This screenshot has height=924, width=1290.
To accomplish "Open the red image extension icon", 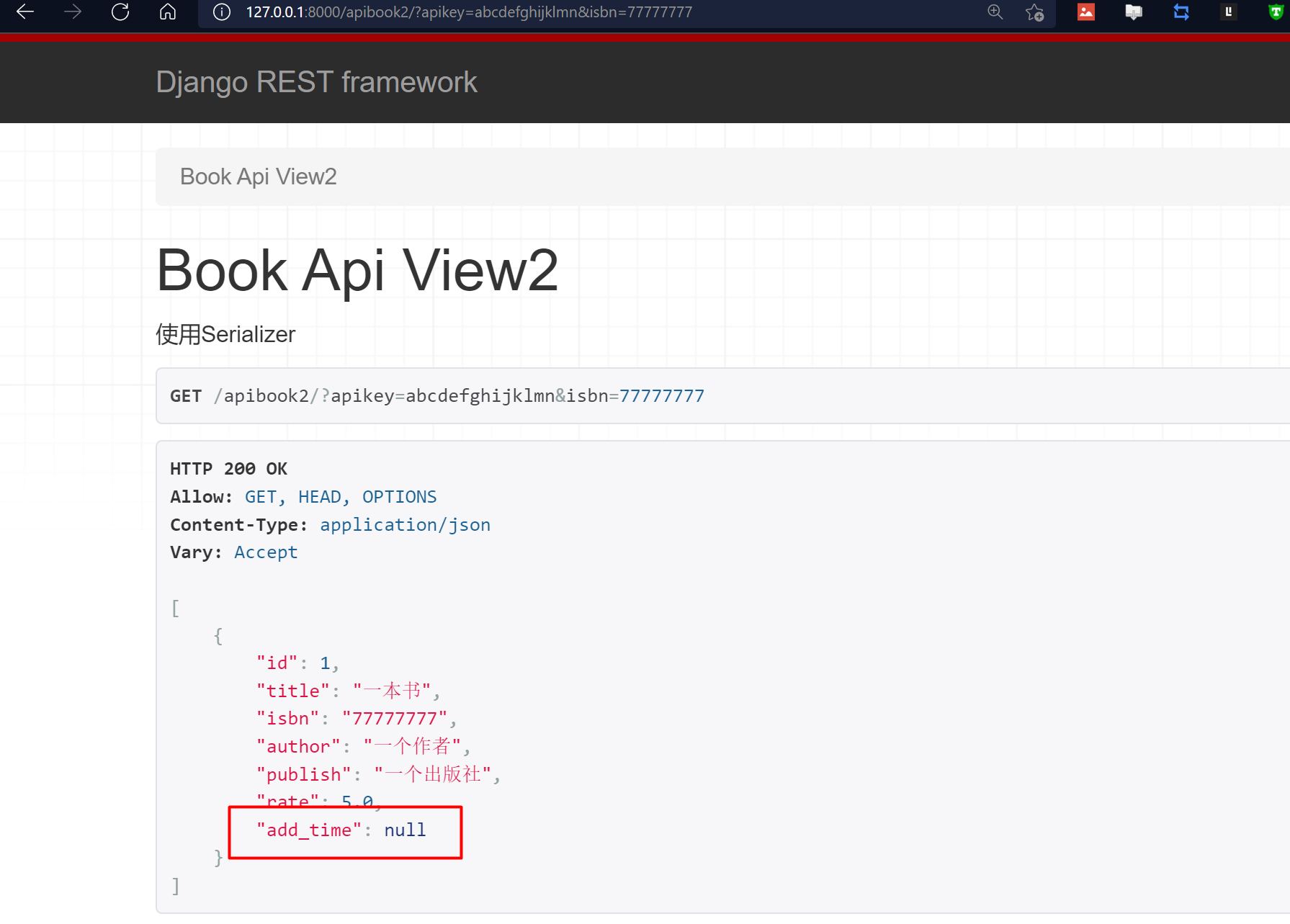I will pos(1085,12).
